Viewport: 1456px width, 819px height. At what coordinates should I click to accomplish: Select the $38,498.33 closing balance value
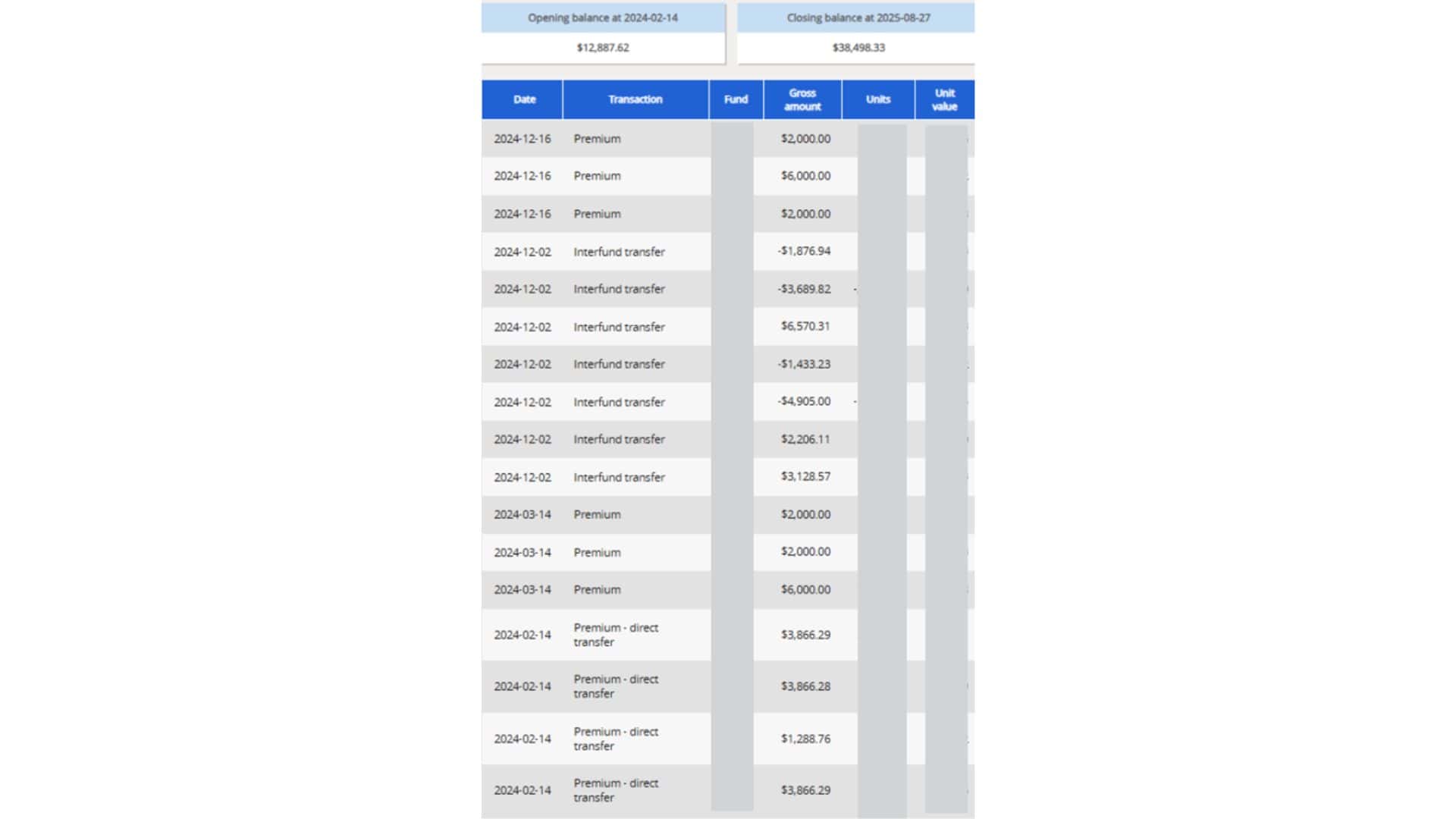[x=858, y=47]
